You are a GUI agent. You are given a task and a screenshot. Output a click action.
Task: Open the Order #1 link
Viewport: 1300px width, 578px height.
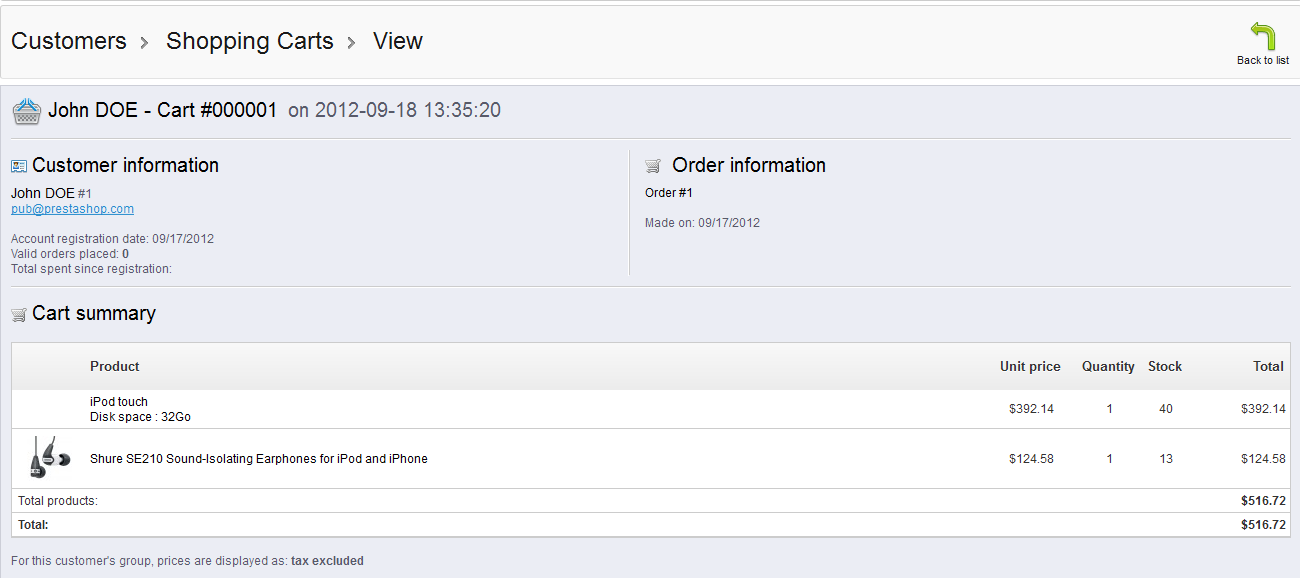pyautogui.click(x=669, y=193)
